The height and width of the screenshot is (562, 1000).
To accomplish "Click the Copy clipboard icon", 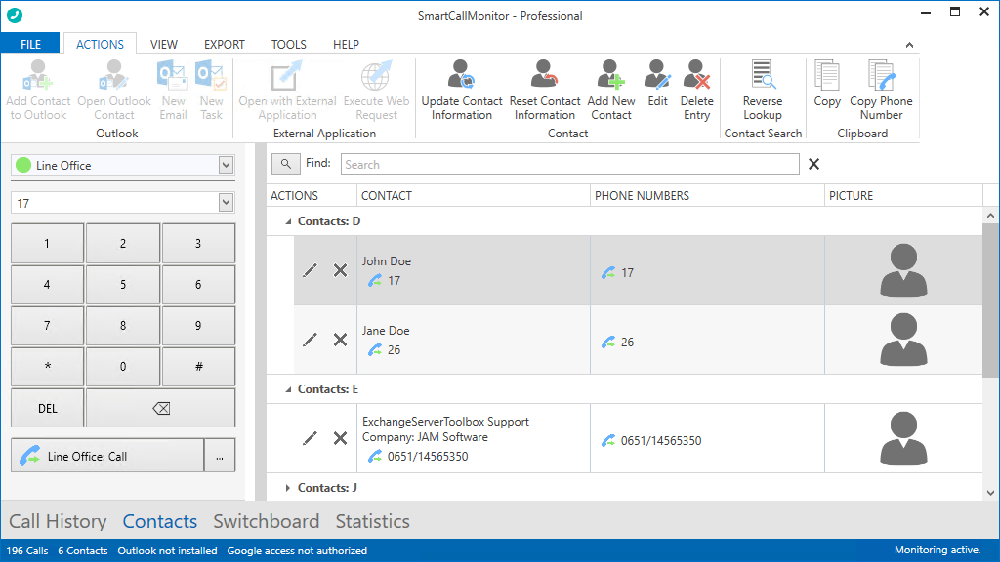I will 827,75.
